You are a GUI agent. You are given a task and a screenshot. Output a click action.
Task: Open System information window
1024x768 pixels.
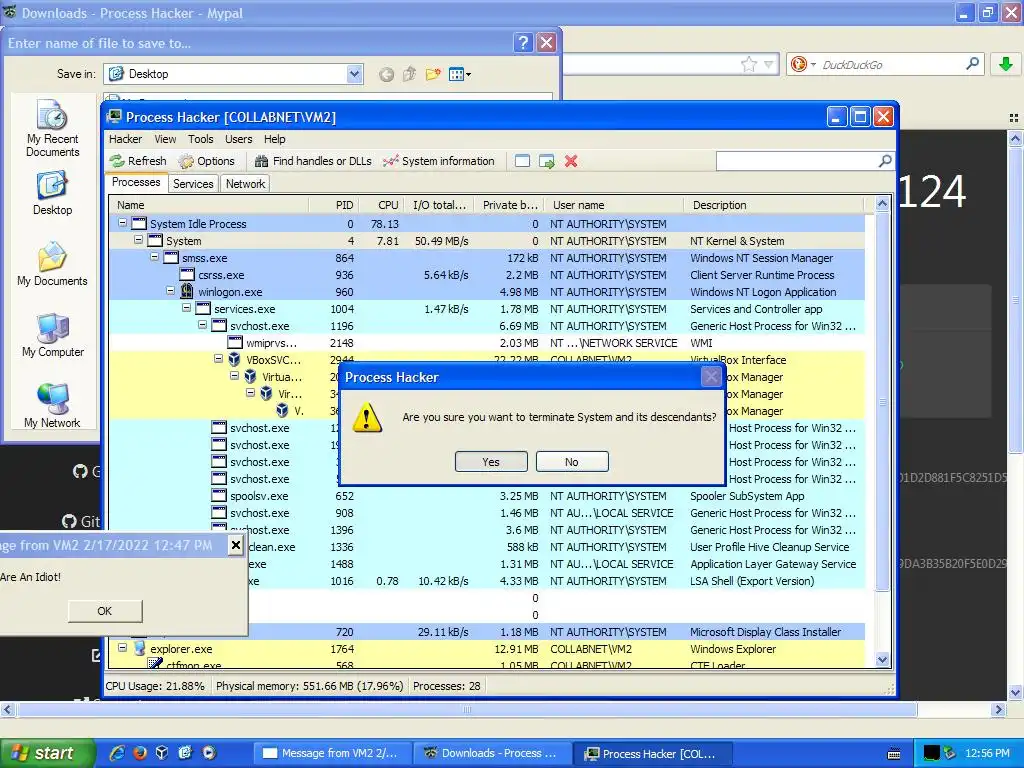439,161
